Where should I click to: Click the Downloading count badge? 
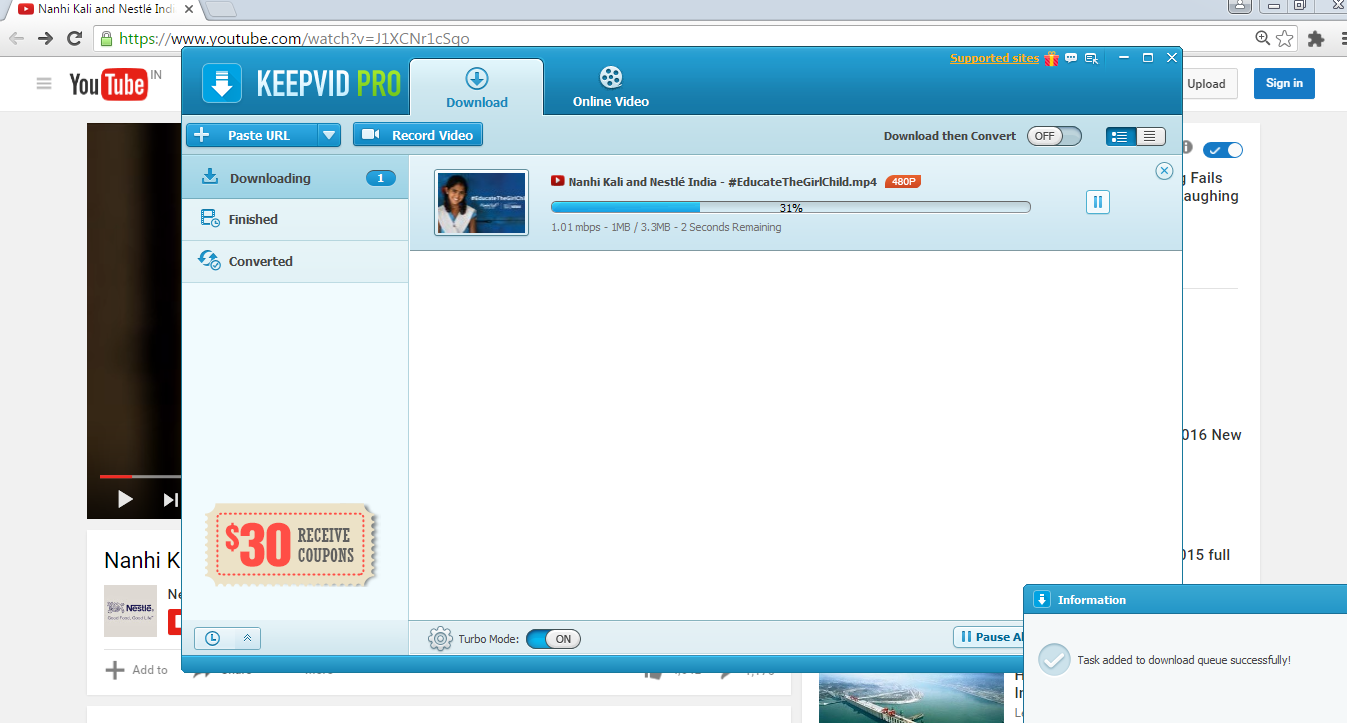point(380,178)
